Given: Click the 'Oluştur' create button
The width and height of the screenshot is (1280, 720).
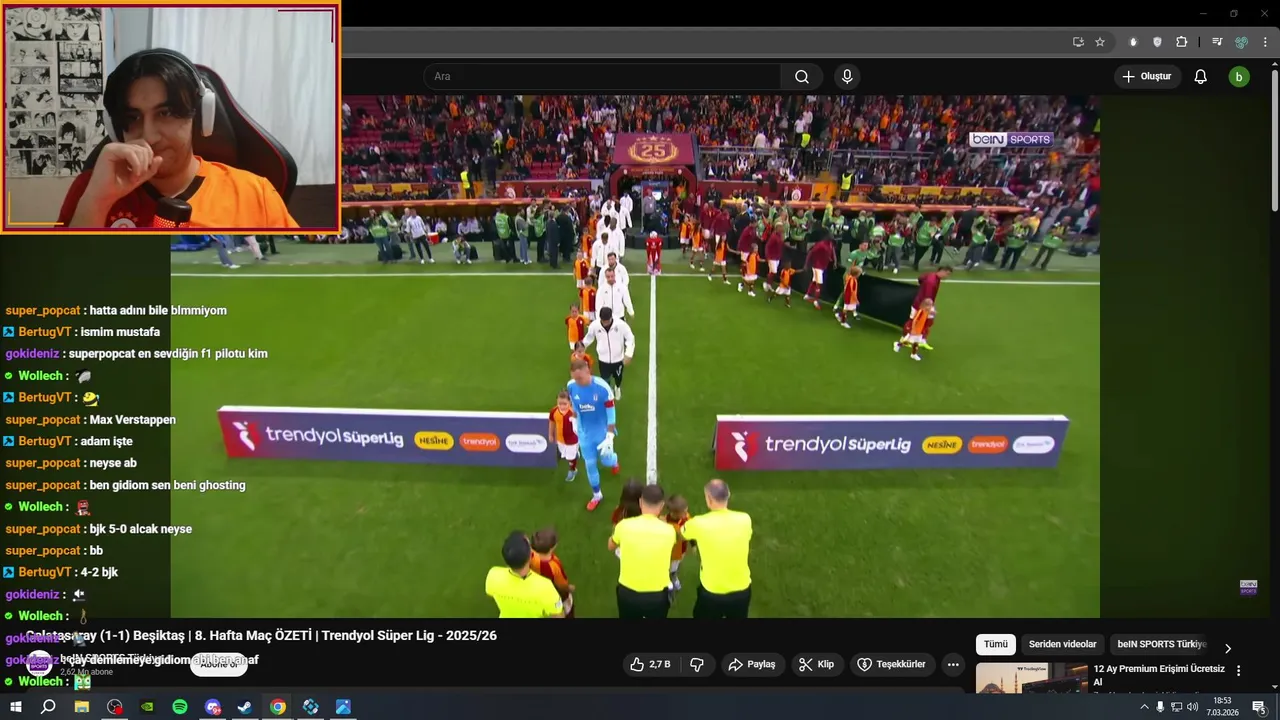Looking at the screenshot, I should [1147, 77].
